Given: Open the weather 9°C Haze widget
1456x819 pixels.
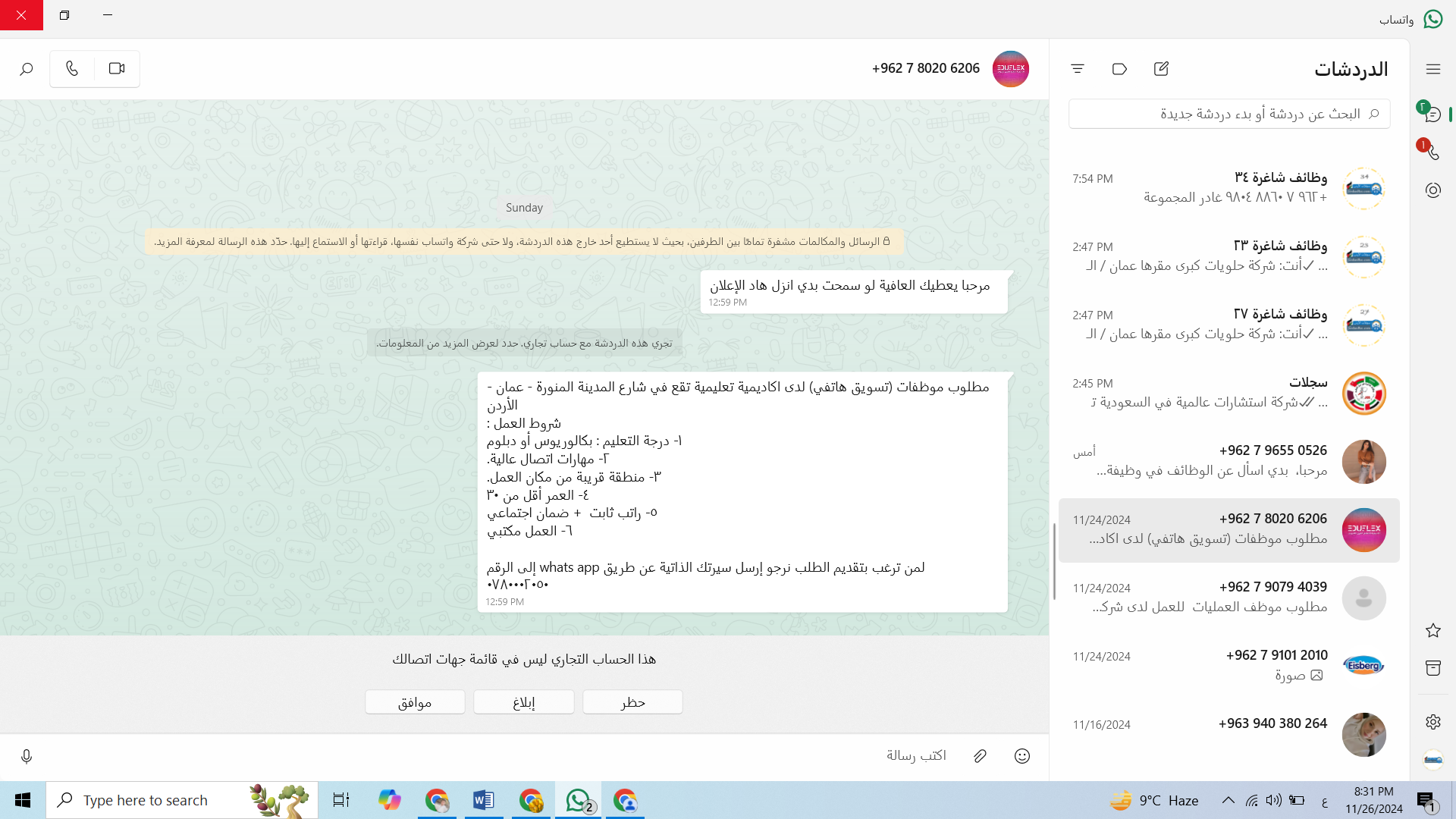Looking at the screenshot, I should [1154, 800].
